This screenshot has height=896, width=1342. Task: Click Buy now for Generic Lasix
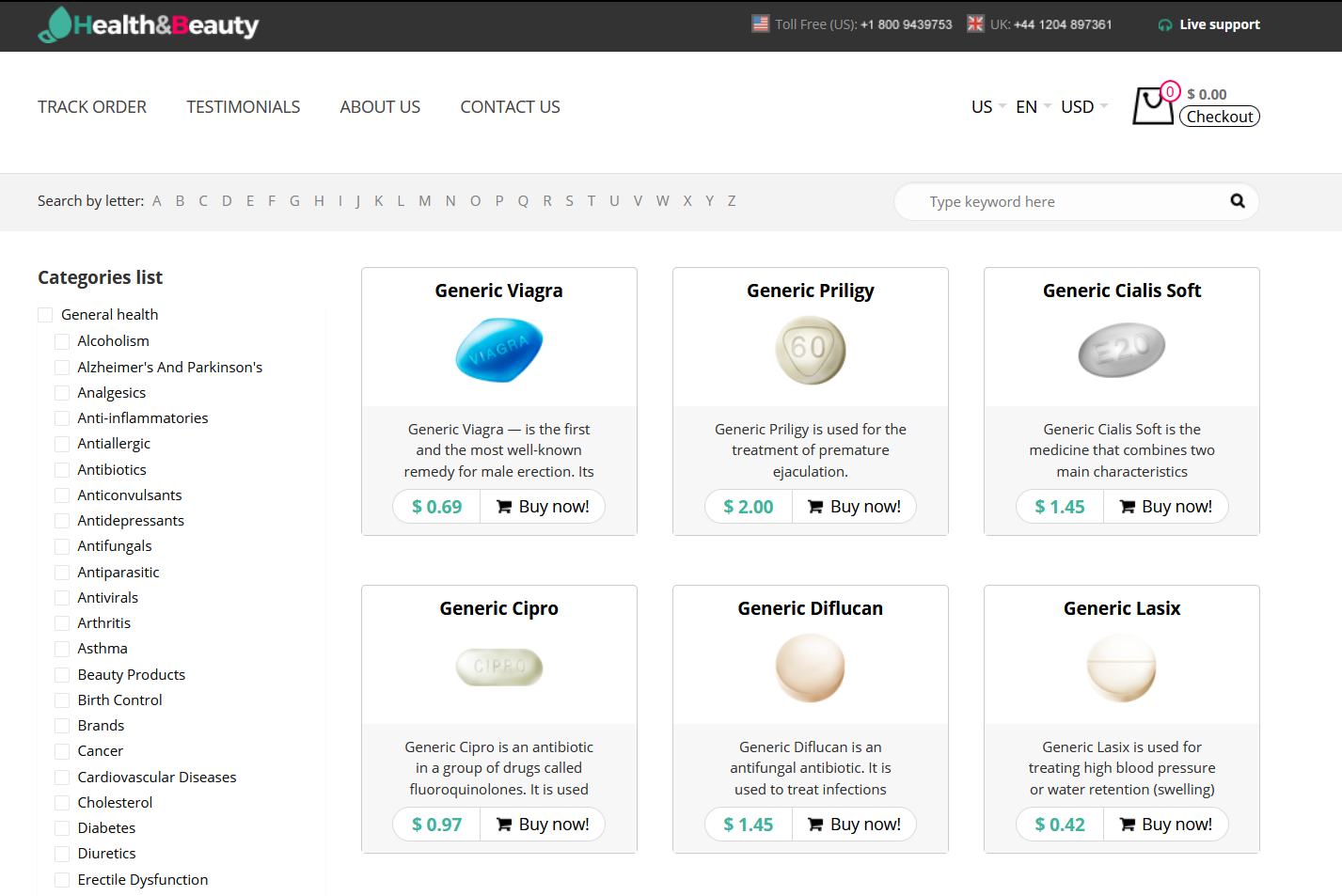click(x=1165, y=825)
